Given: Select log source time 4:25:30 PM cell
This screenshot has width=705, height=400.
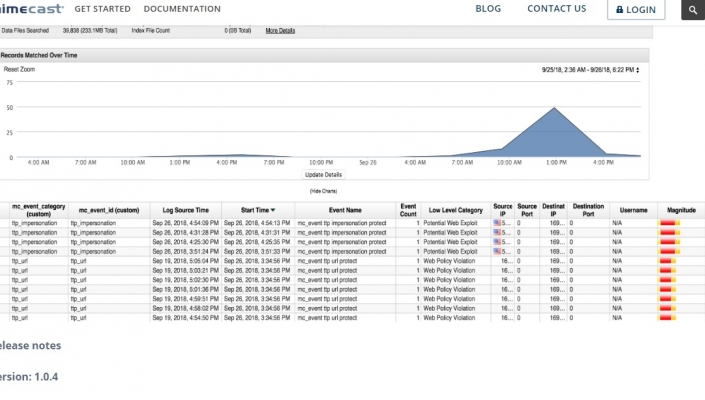Looking at the screenshot, I should point(185,242).
